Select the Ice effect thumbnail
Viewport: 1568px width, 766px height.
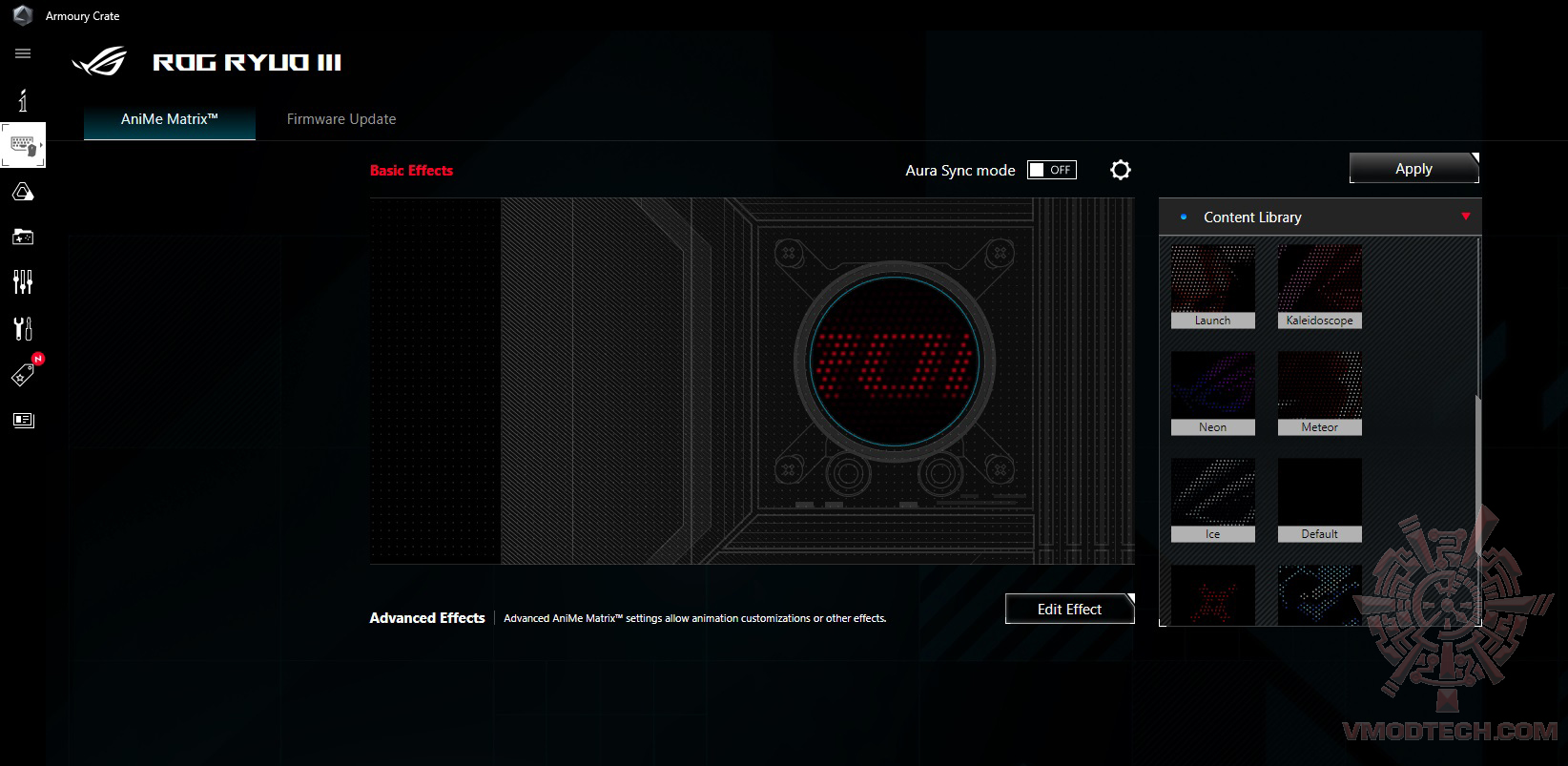tap(1213, 500)
